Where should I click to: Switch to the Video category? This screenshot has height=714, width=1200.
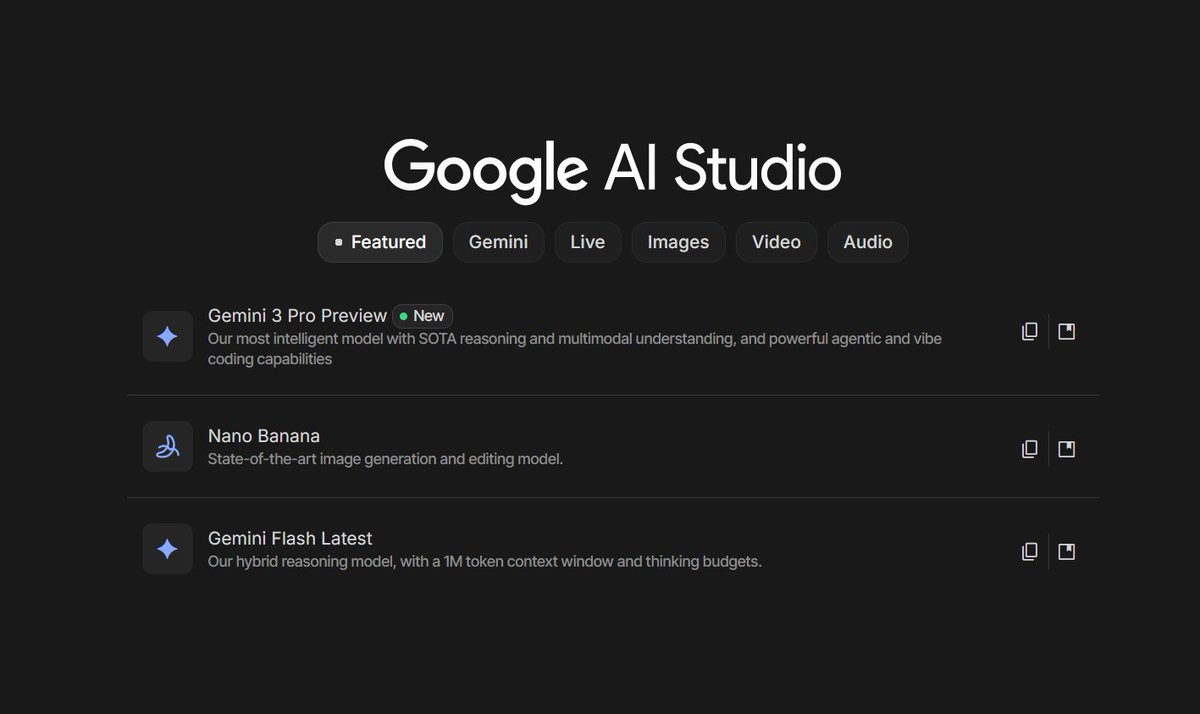pyautogui.click(x=776, y=242)
